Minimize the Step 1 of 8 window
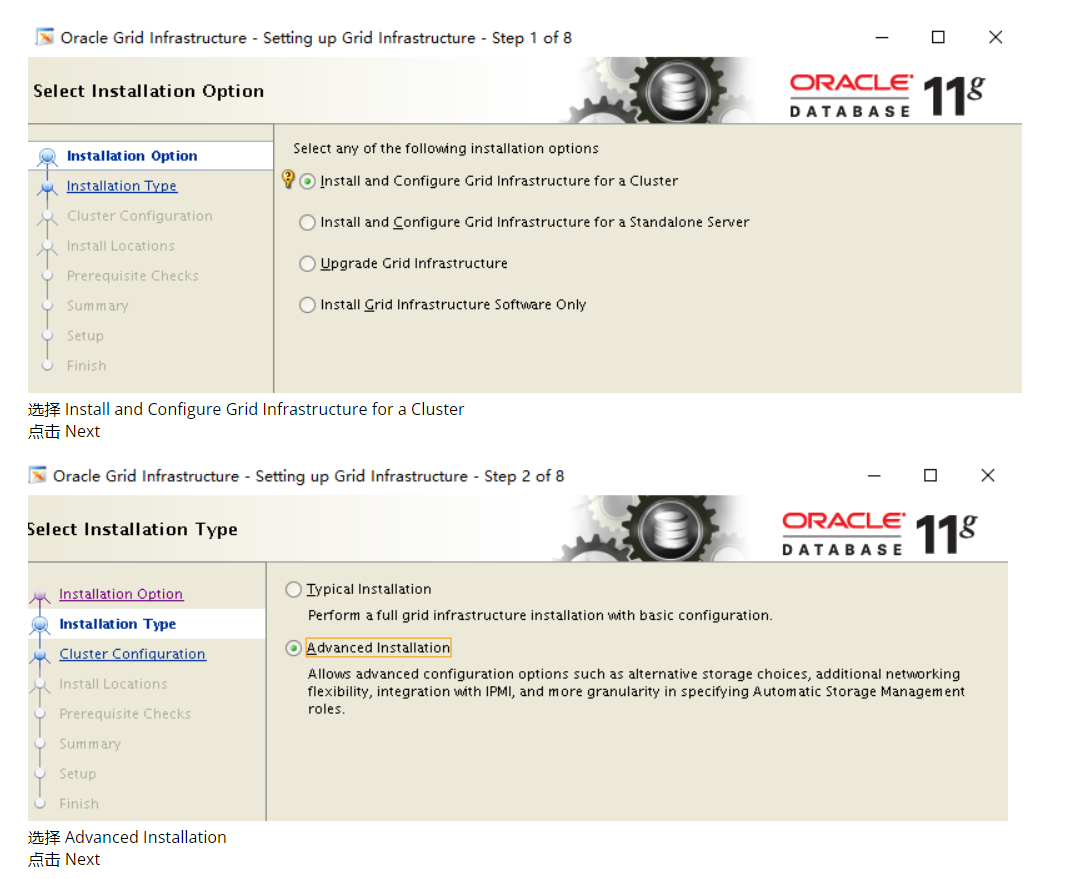Screen dimensions: 1070x879 pyautogui.click(x=882, y=38)
